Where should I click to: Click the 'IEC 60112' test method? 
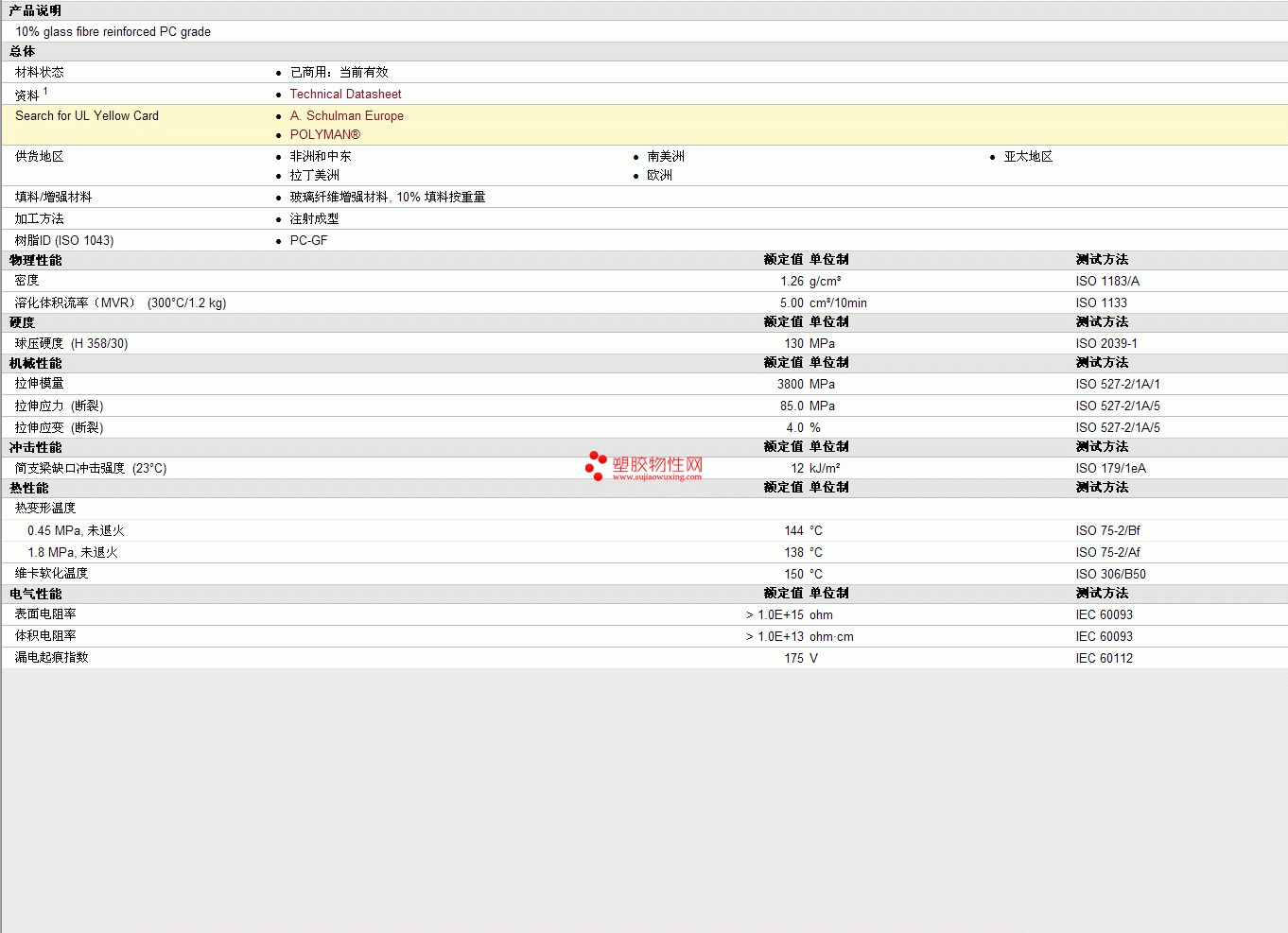tap(1105, 659)
